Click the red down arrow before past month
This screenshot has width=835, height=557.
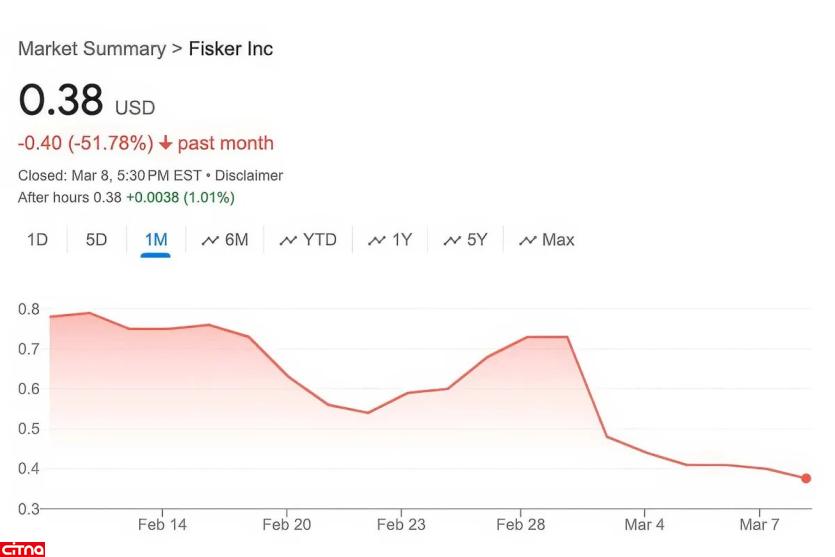[166, 144]
